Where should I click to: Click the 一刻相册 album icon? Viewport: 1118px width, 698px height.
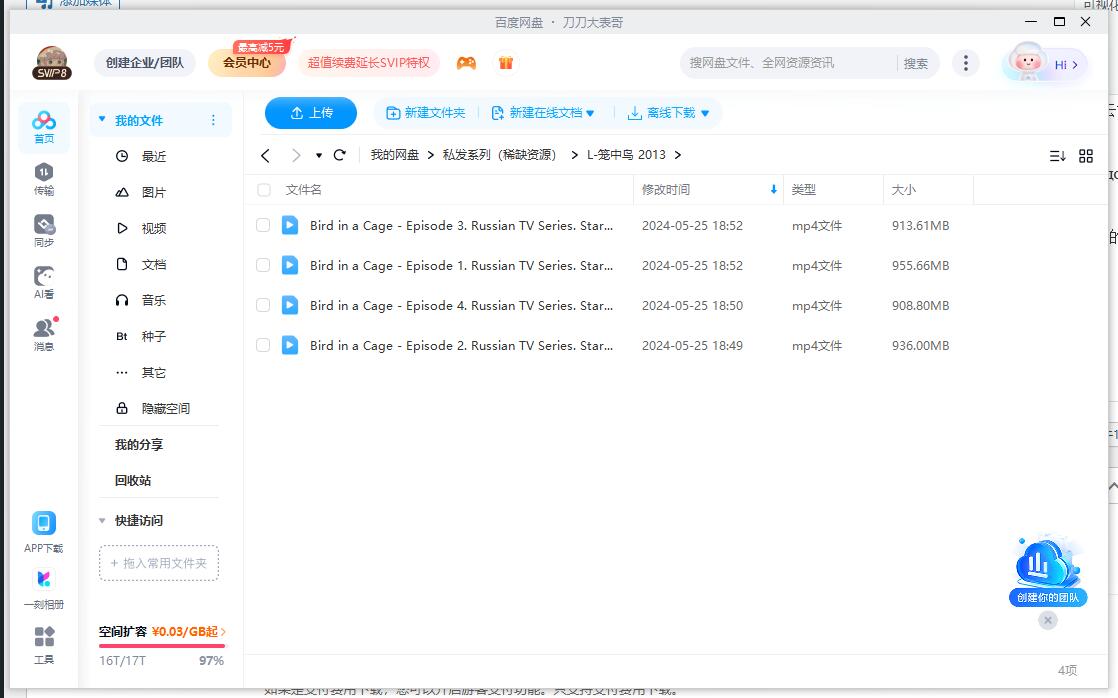43,580
